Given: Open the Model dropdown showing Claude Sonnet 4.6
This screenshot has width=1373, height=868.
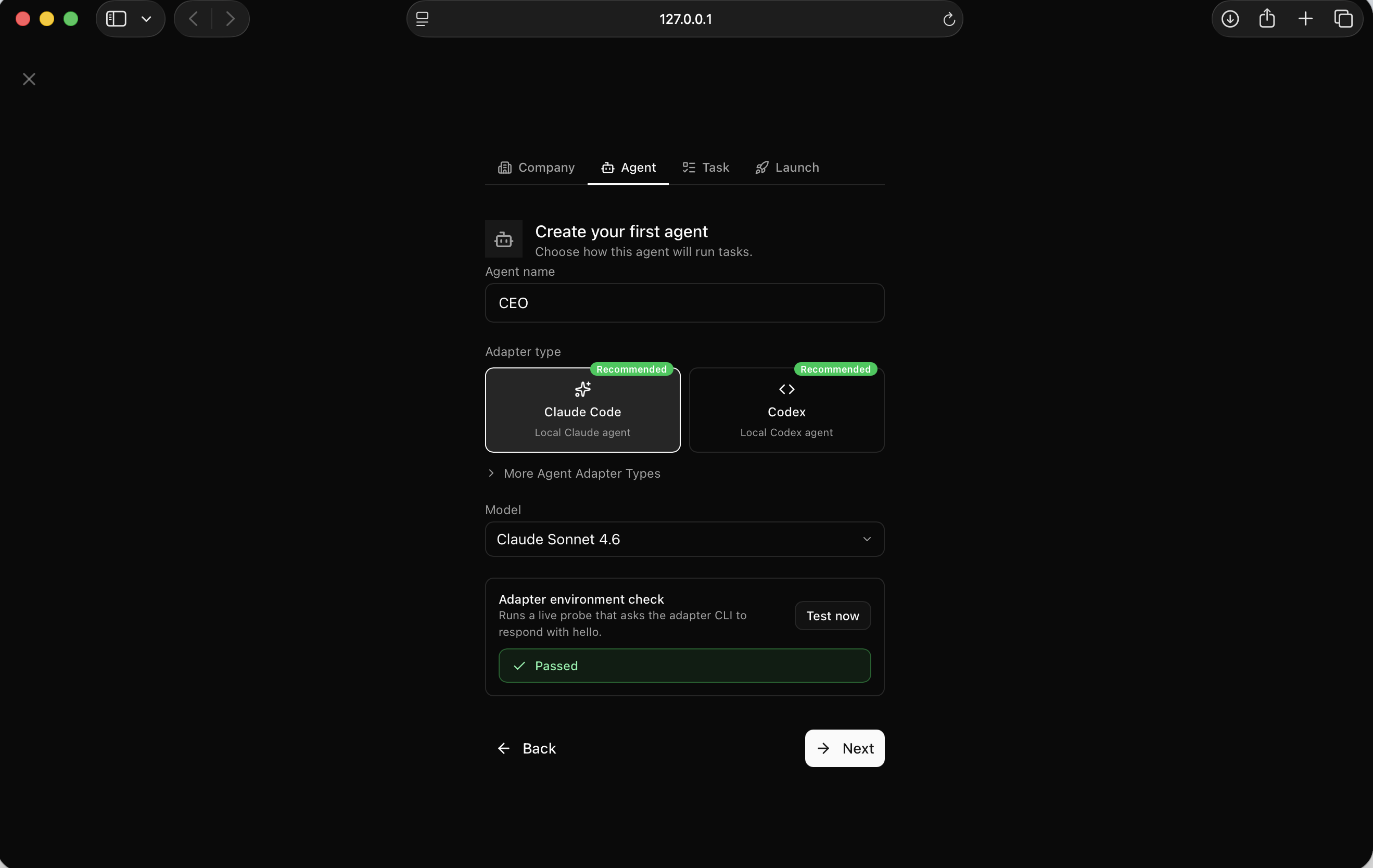Looking at the screenshot, I should (x=684, y=539).
